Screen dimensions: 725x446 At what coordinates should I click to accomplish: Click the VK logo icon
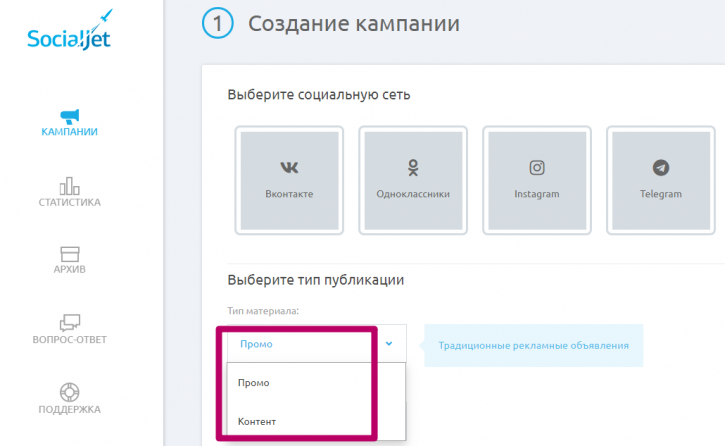(289, 167)
